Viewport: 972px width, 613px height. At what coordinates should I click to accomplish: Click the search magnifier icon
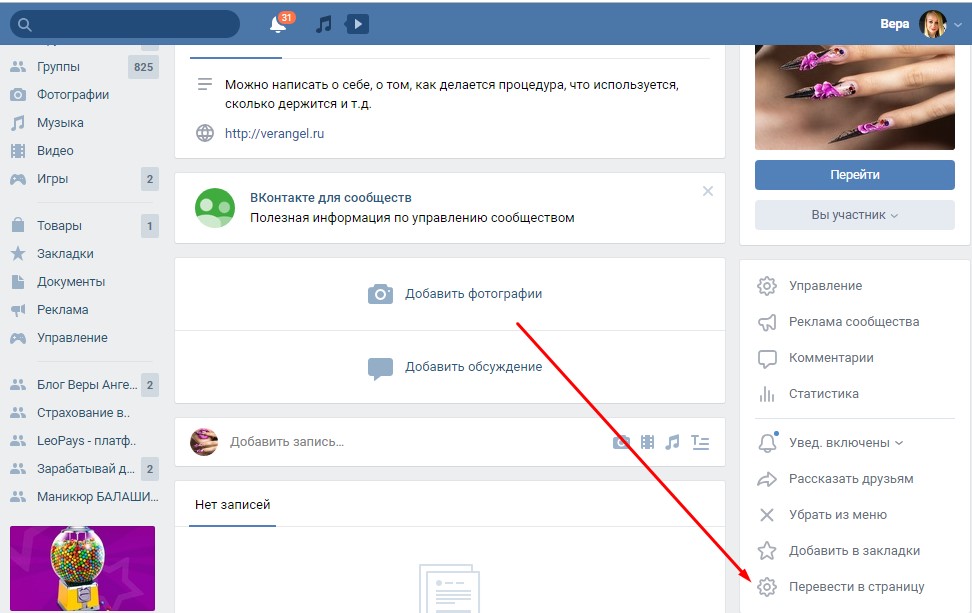coord(25,25)
